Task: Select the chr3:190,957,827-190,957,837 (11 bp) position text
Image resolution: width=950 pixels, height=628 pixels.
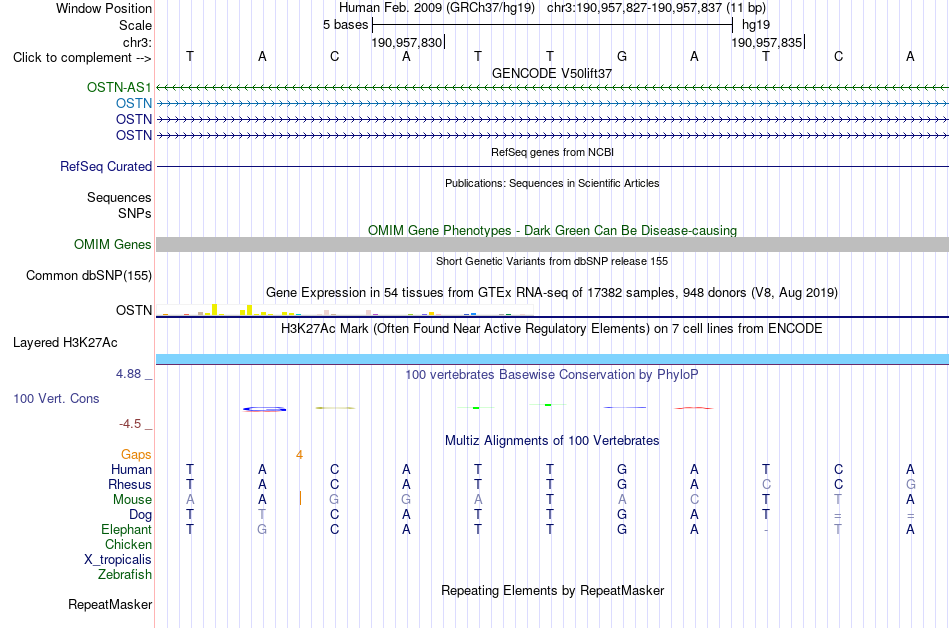Action: 656,8
